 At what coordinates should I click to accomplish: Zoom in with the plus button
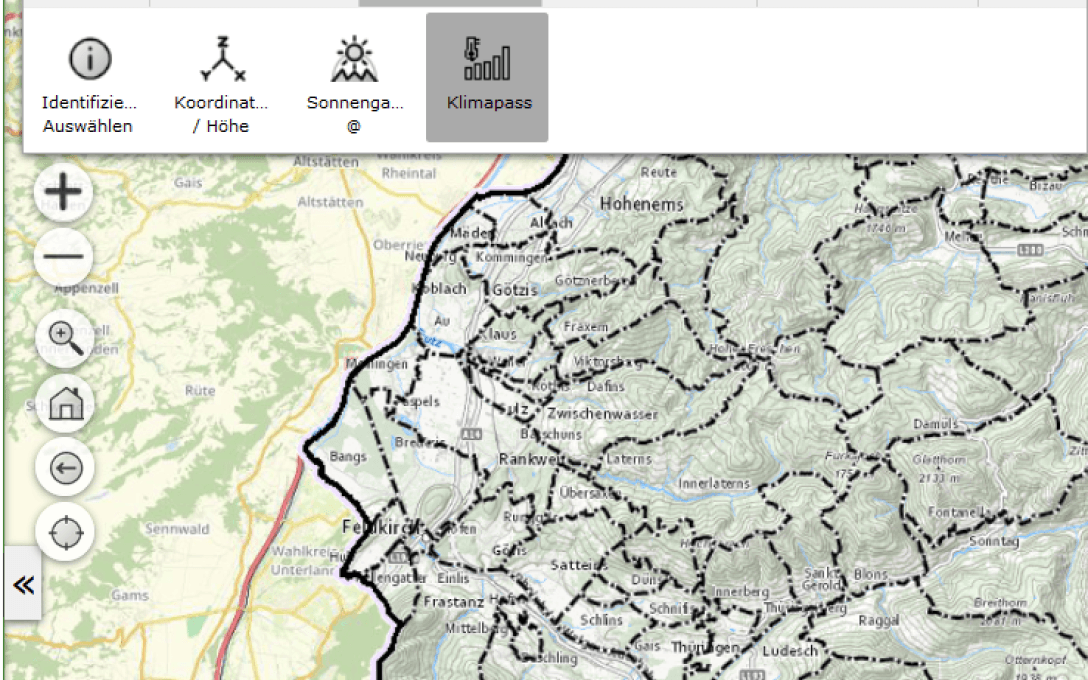[64, 192]
